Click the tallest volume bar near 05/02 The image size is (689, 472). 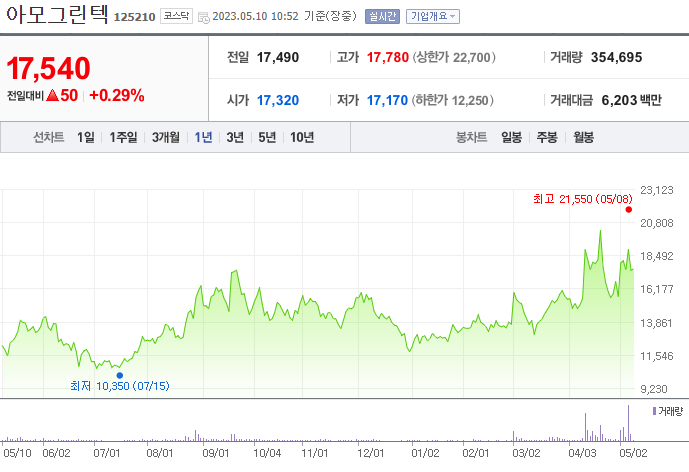click(x=628, y=423)
